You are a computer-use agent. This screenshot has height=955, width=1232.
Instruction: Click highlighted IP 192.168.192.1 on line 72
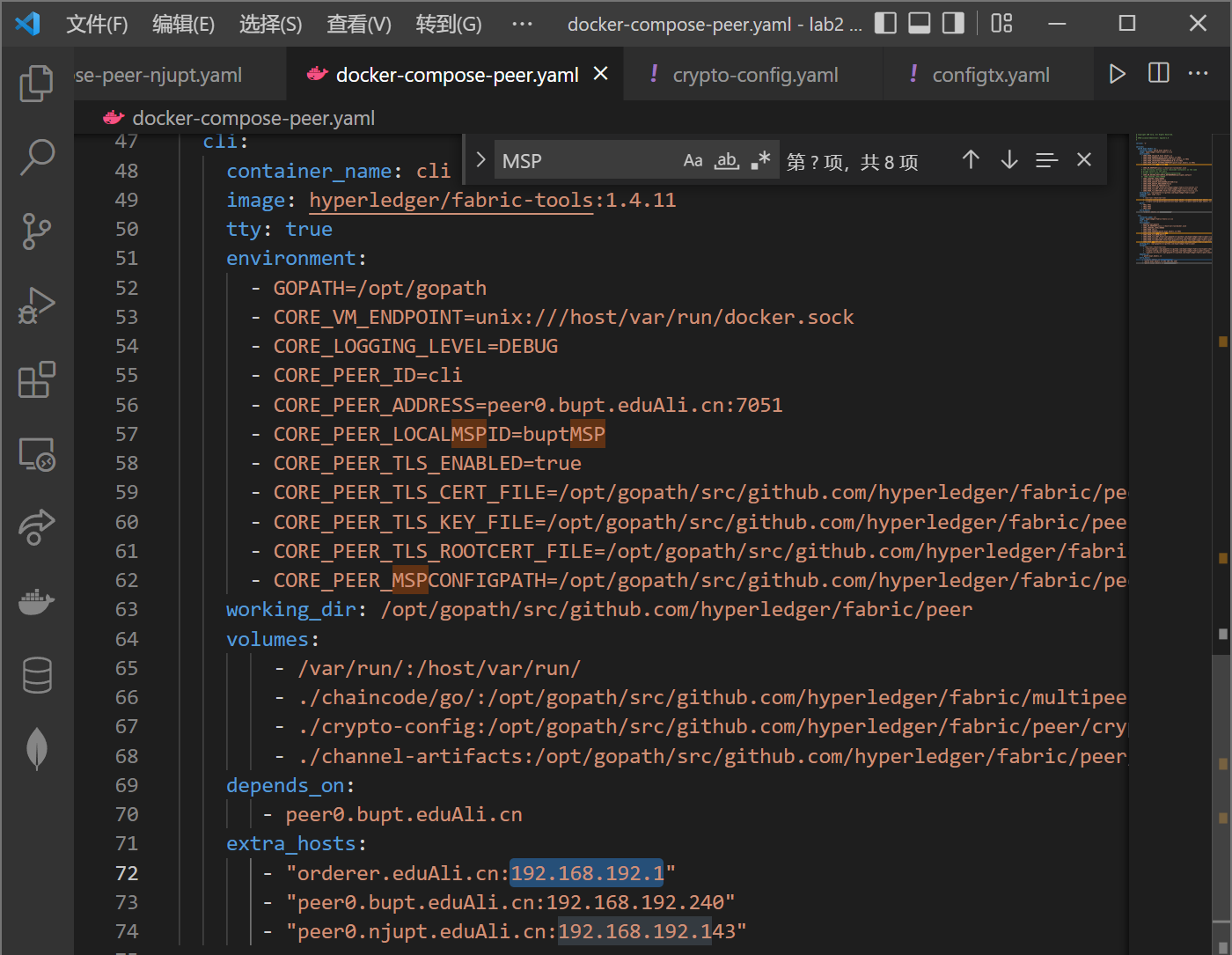[587, 872]
